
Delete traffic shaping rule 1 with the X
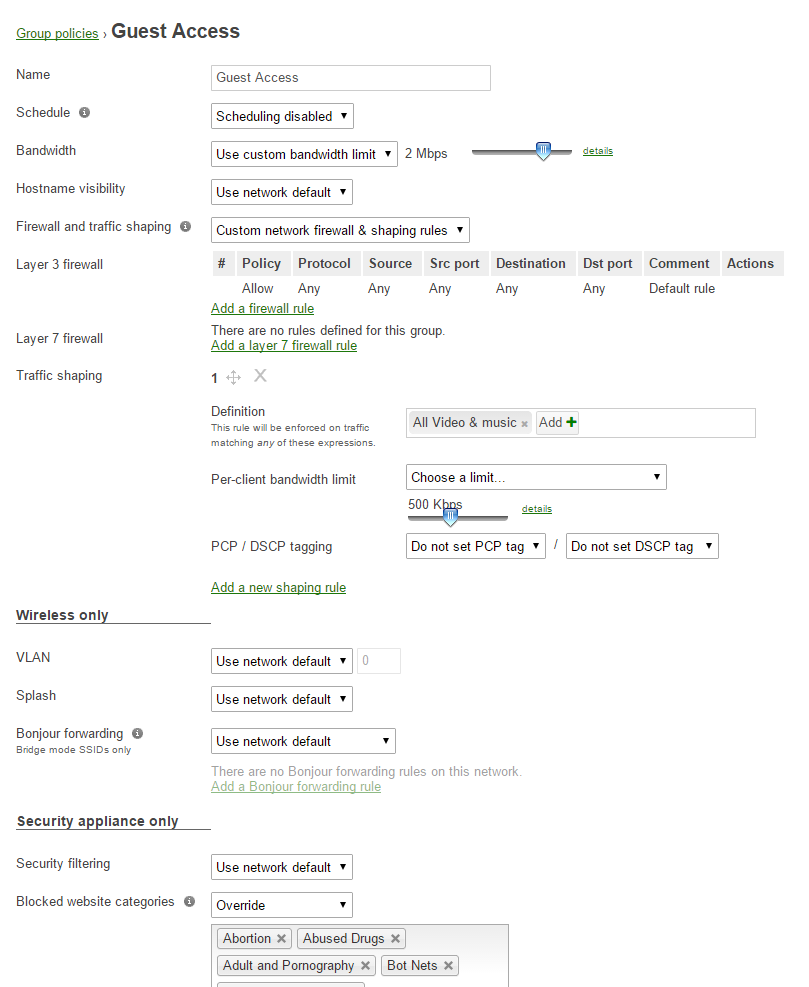click(260, 376)
